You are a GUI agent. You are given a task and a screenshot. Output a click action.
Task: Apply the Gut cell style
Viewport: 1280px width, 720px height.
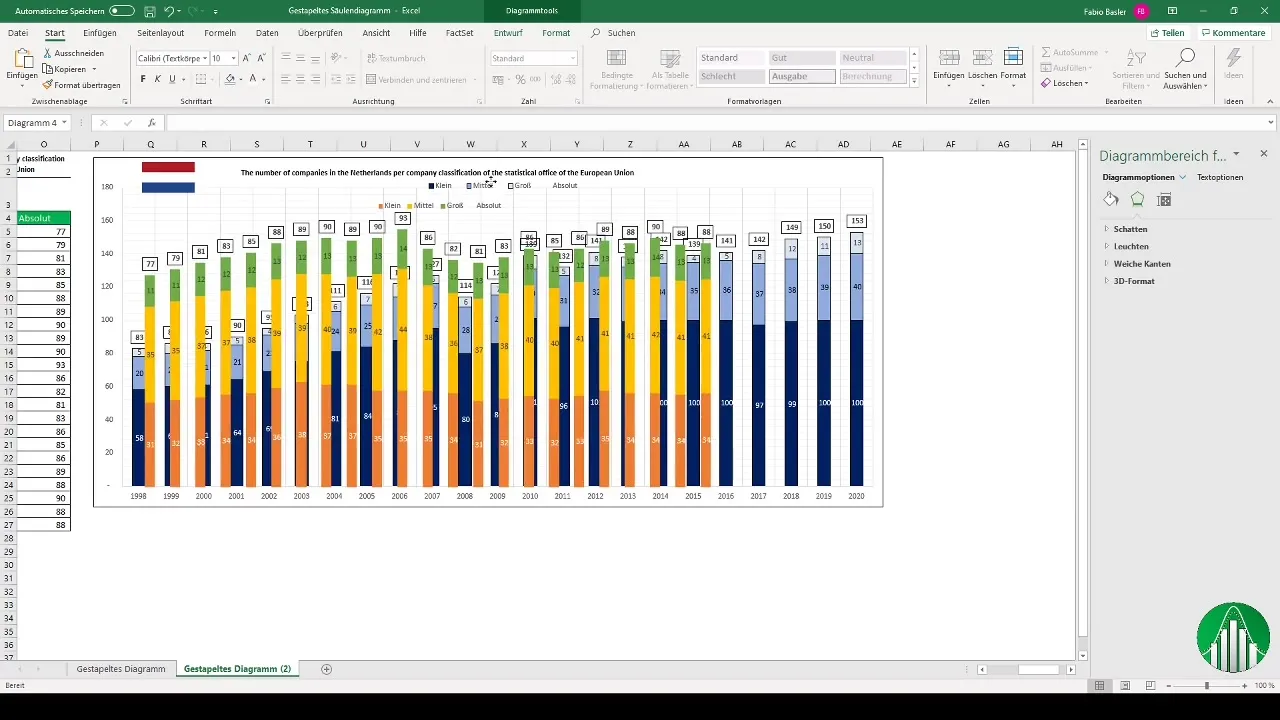[x=802, y=58]
